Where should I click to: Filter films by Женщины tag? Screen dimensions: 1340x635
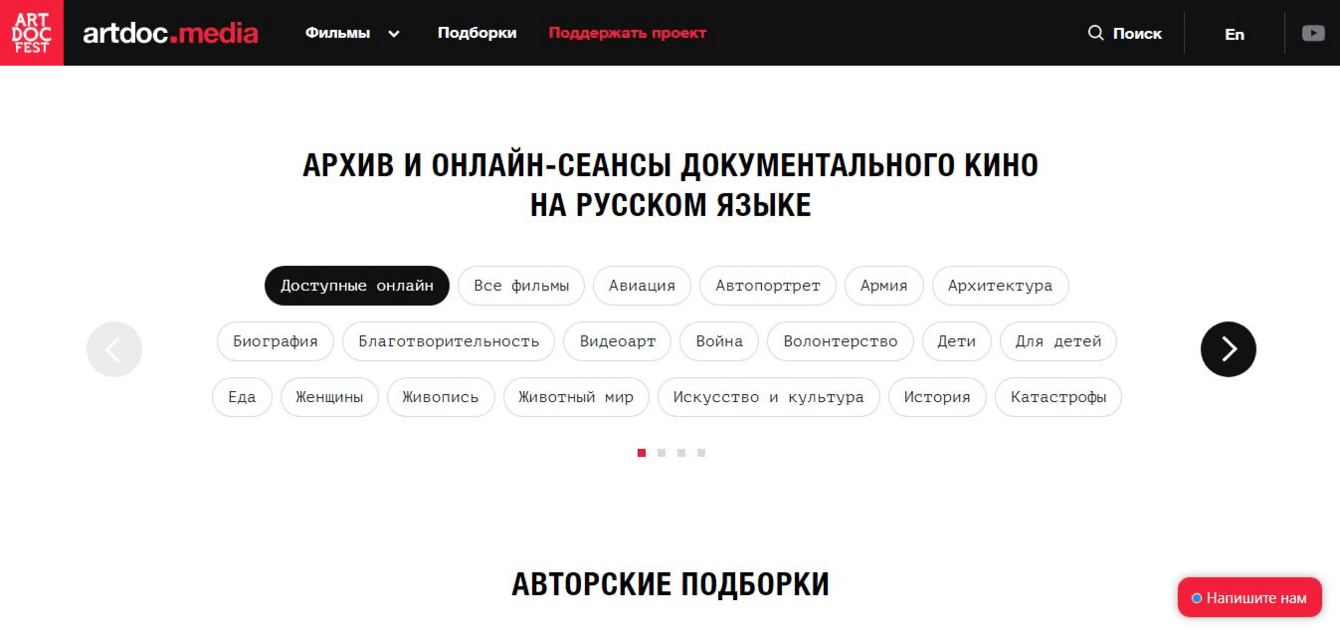tap(329, 397)
